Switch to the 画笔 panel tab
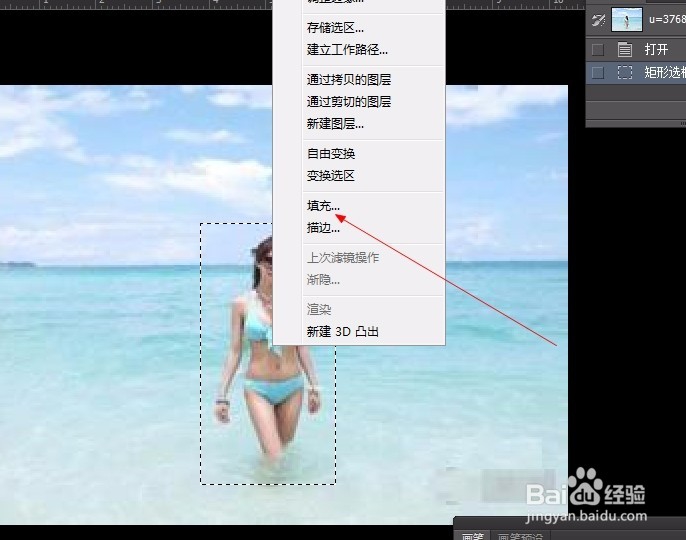The image size is (686, 540). (472, 536)
